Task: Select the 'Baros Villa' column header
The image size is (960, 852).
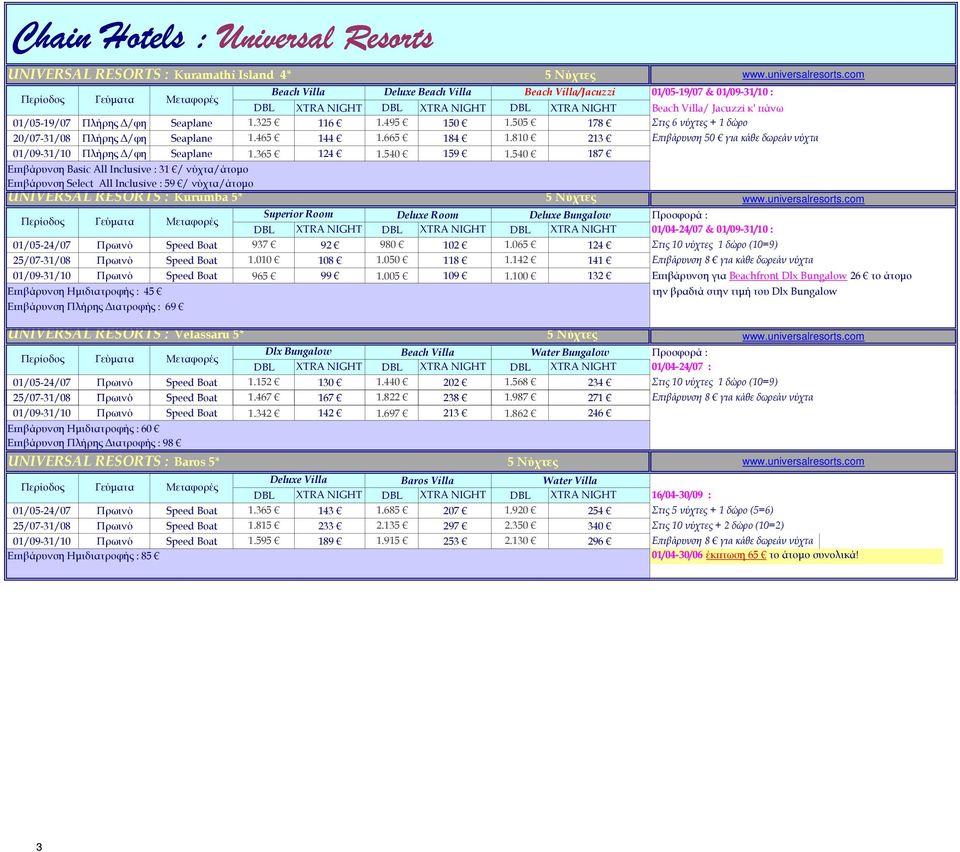Action: pos(427,480)
